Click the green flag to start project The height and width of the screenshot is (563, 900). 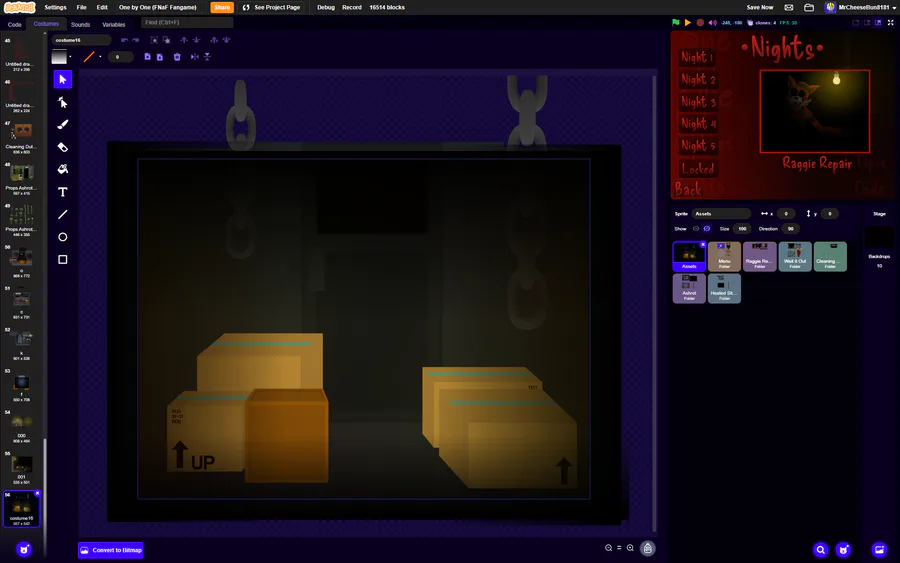pyautogui.click(x=676, y=22)
